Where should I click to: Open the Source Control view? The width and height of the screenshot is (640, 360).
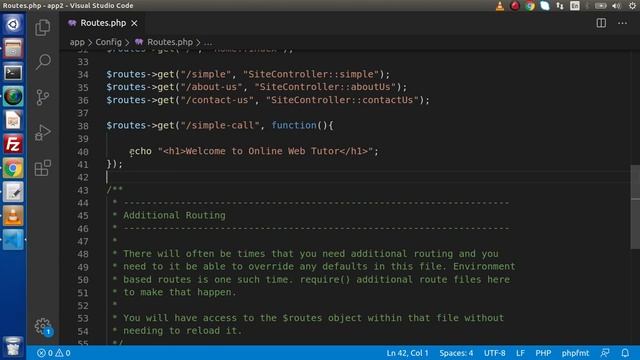click(x=42, y=98)
